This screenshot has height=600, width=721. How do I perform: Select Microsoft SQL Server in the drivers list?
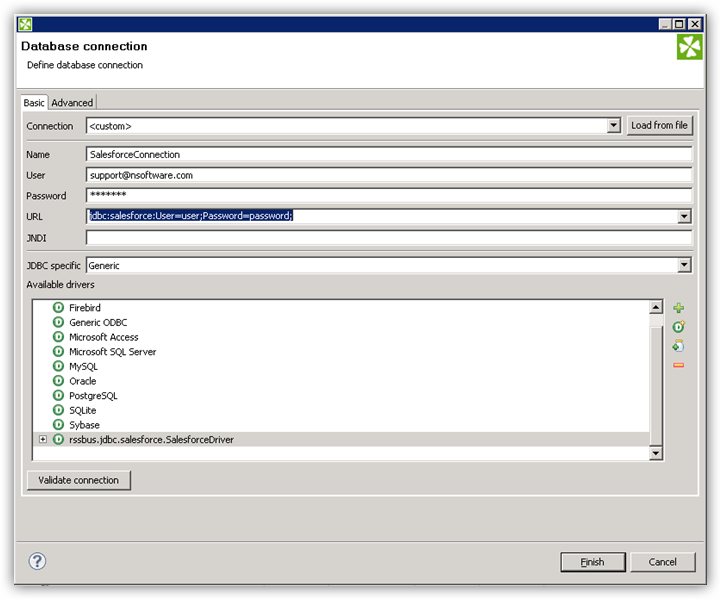tap(112, 352)
